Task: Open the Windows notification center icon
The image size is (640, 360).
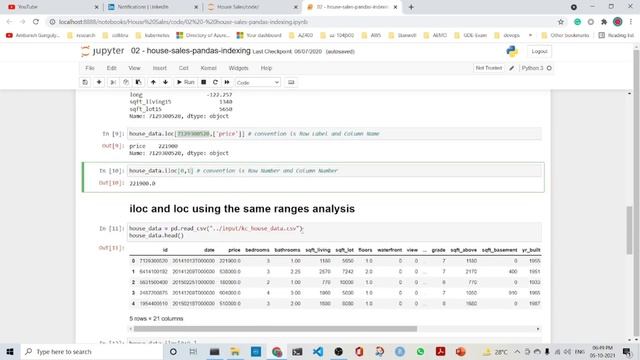Action: (x=627, y=351)
